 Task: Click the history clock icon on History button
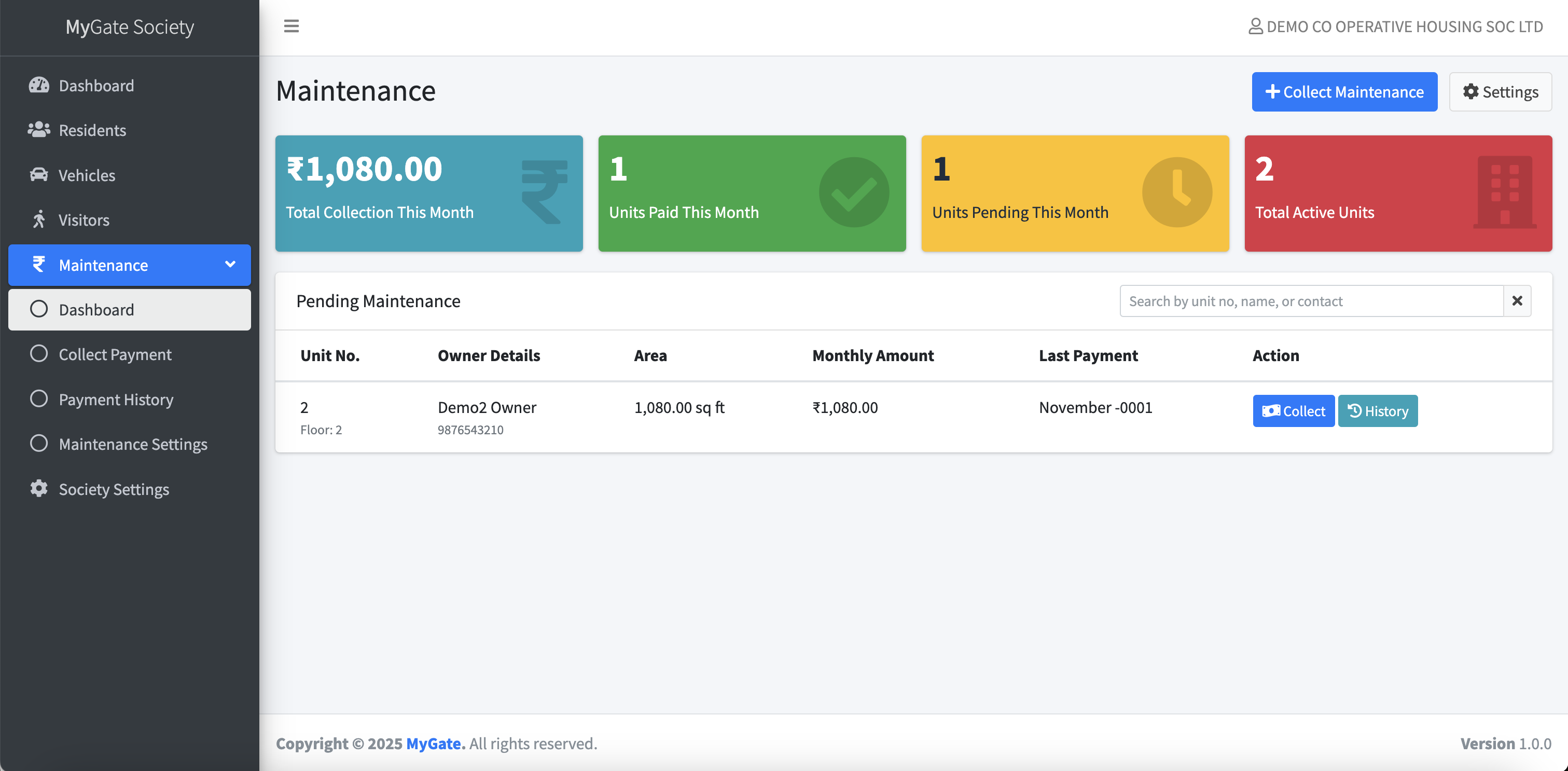[x=1354, y=411]
